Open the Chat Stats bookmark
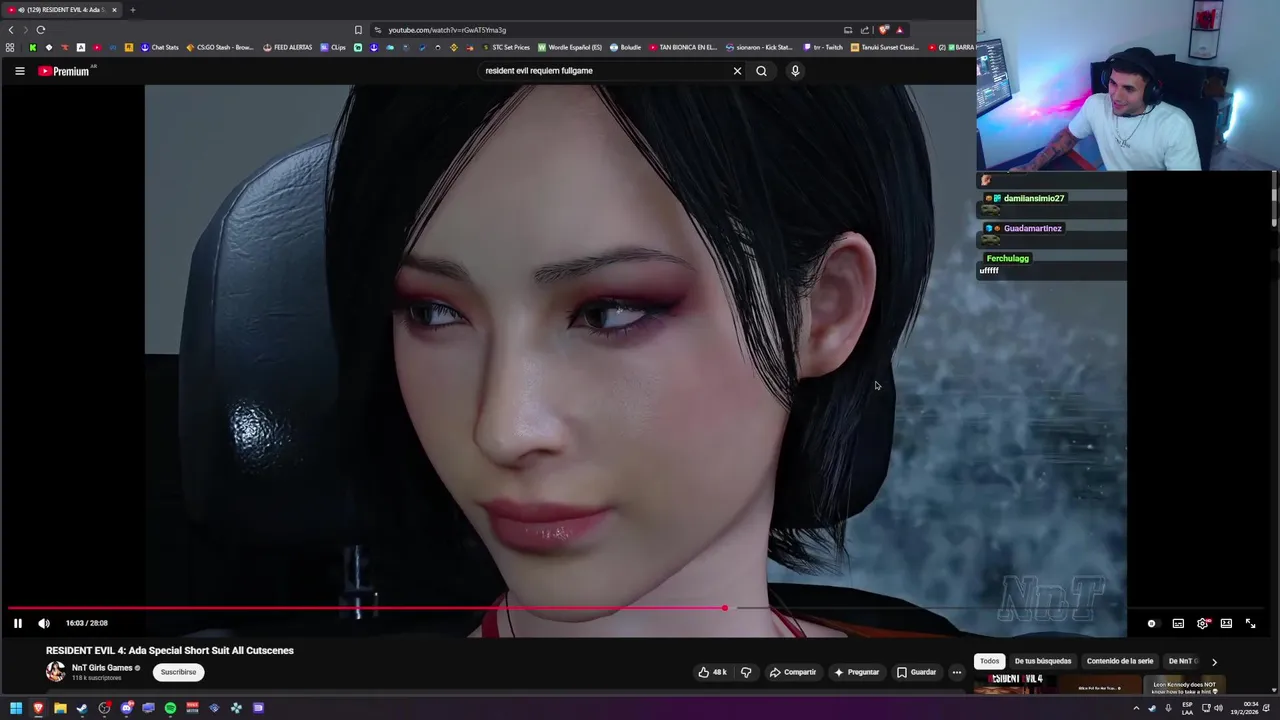The image size is (1280, 720). (x=159, y=47)
